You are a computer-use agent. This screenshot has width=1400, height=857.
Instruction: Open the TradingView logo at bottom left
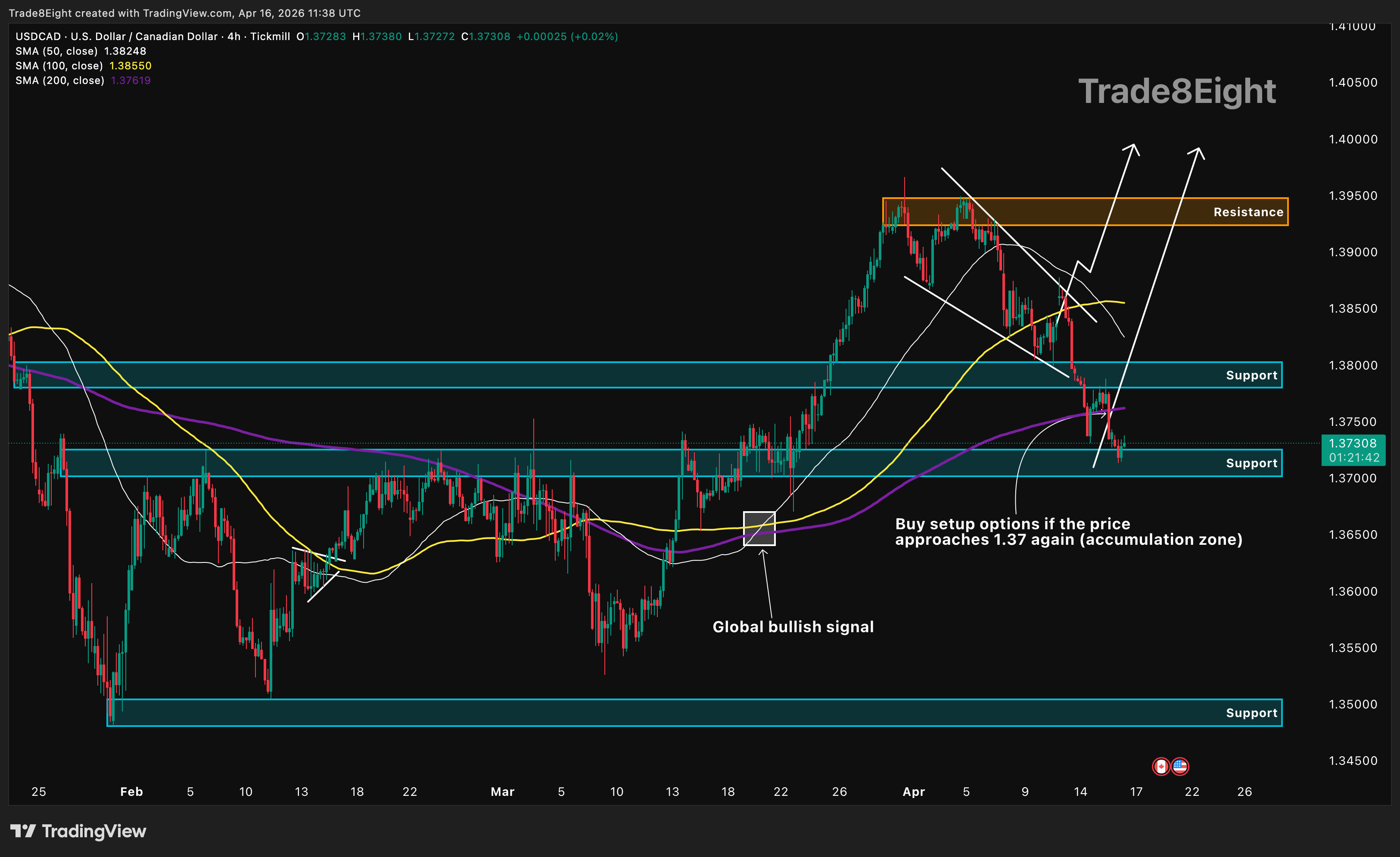[x=78, y=832]
